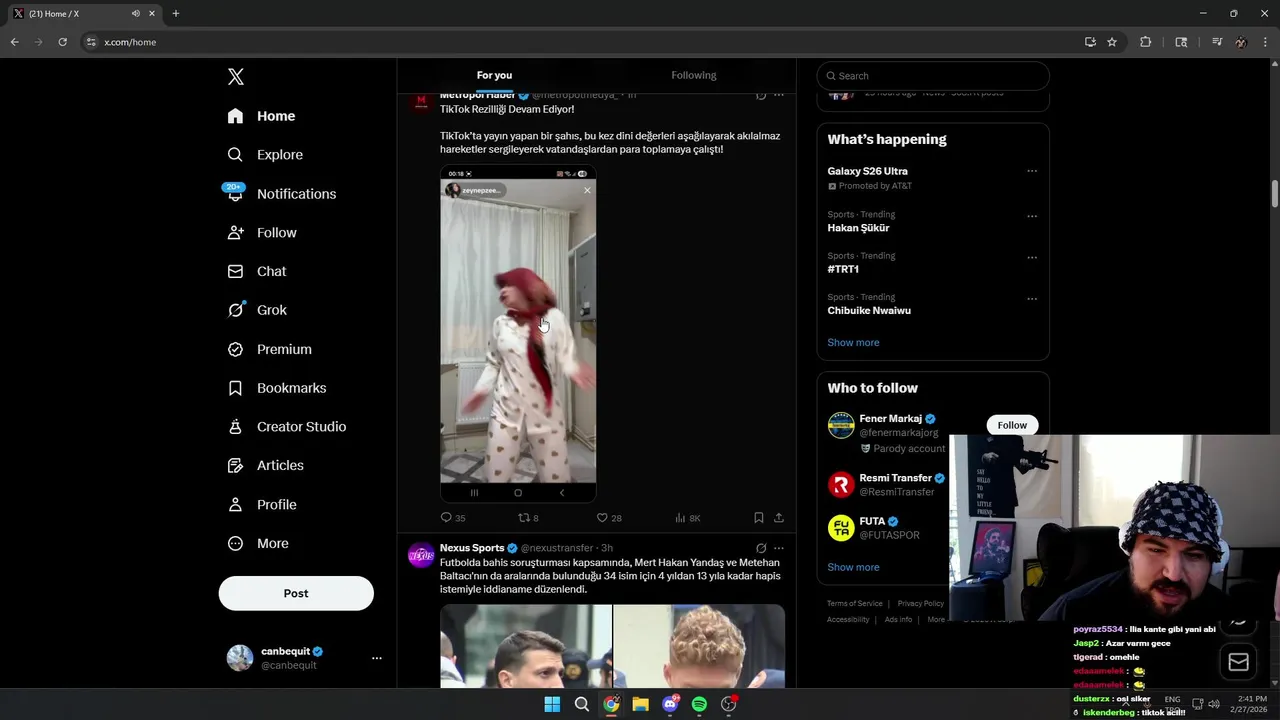Open File Explorer from the taskbar
This screenshot has height=720, width=1280.
coord(640,705)
